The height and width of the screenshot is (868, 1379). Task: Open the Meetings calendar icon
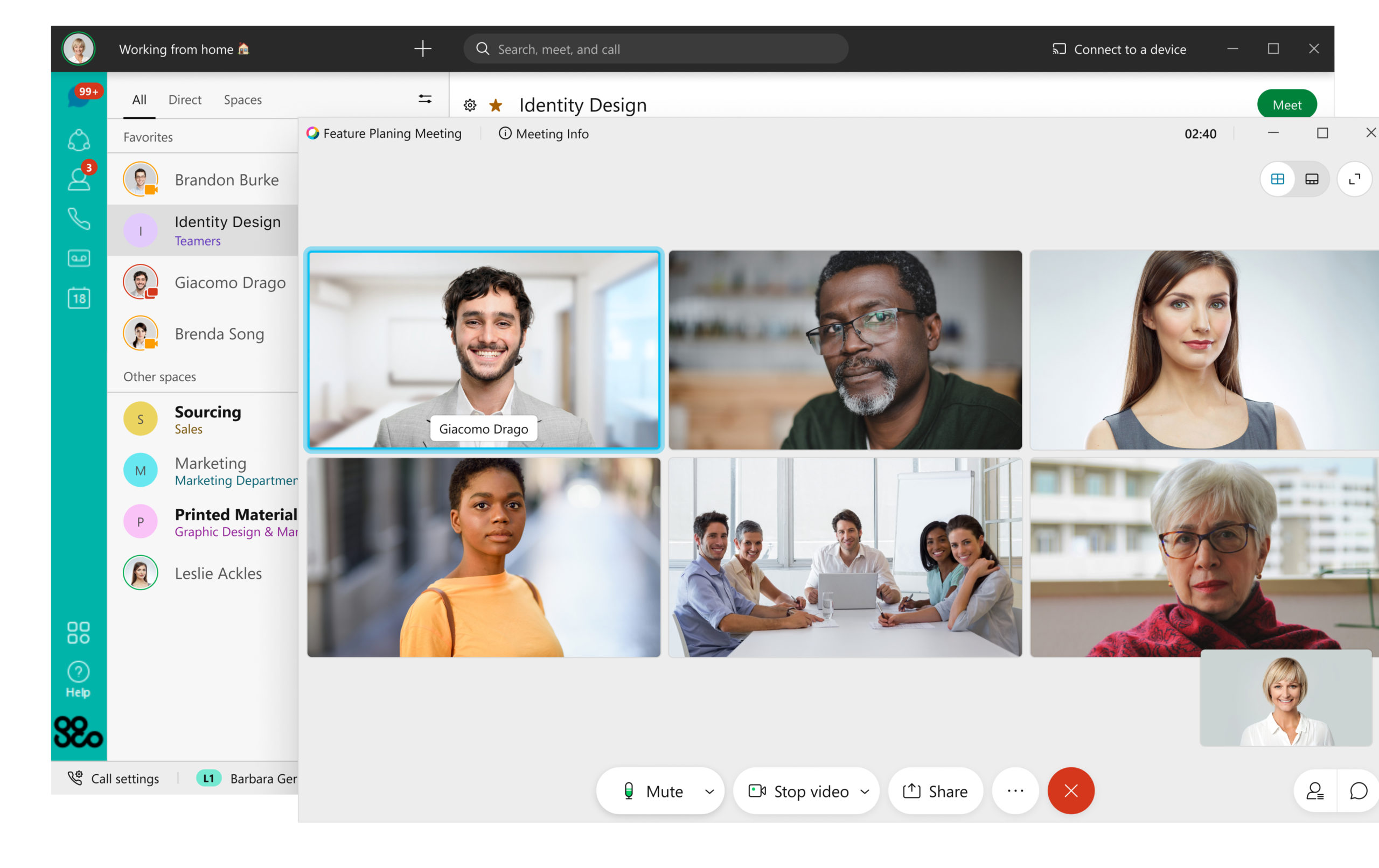pyautogui.click(x=79, y=298)
